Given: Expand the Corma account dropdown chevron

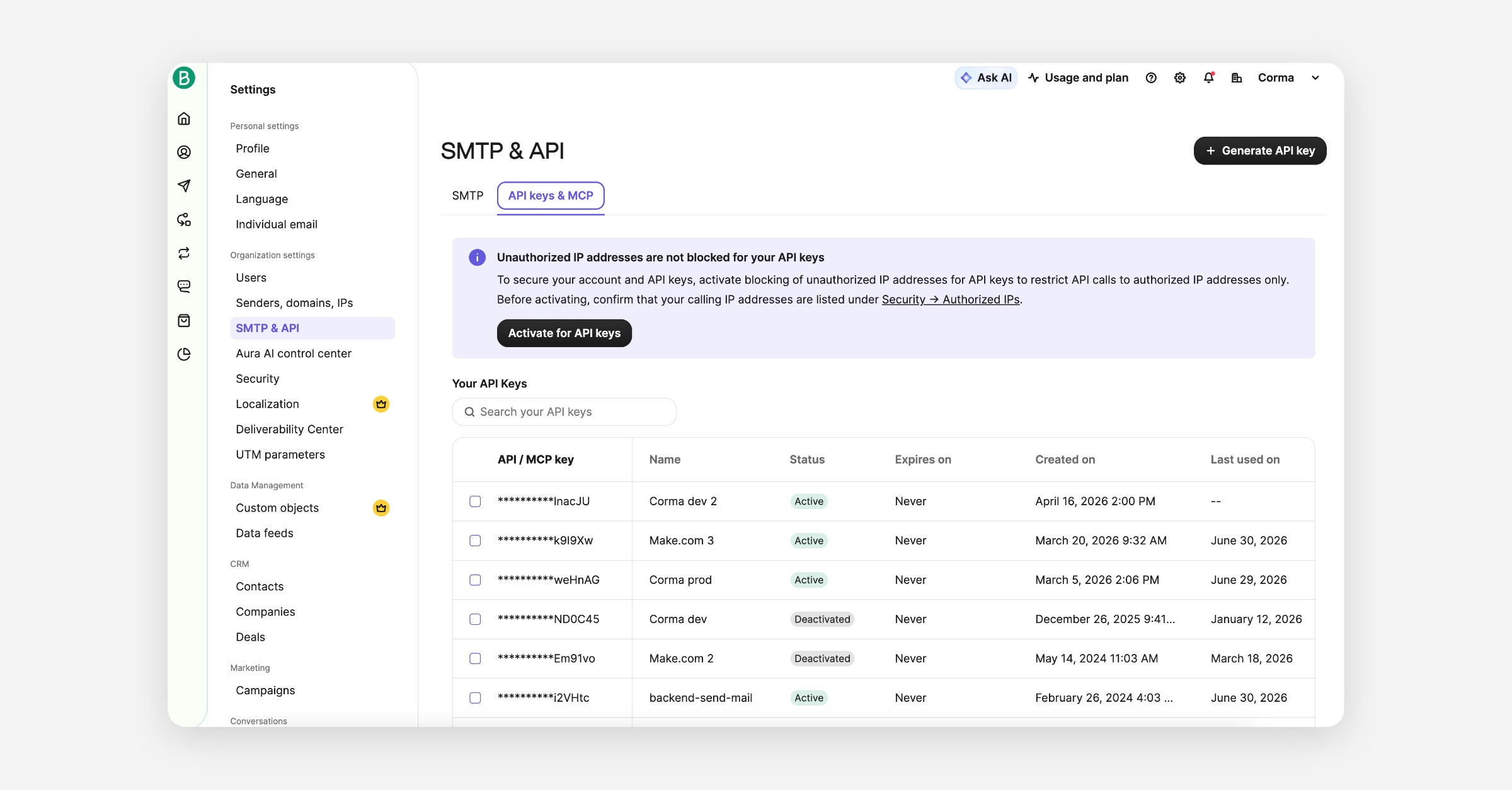Looking at the screenshot, I should tap(1315, 77).
